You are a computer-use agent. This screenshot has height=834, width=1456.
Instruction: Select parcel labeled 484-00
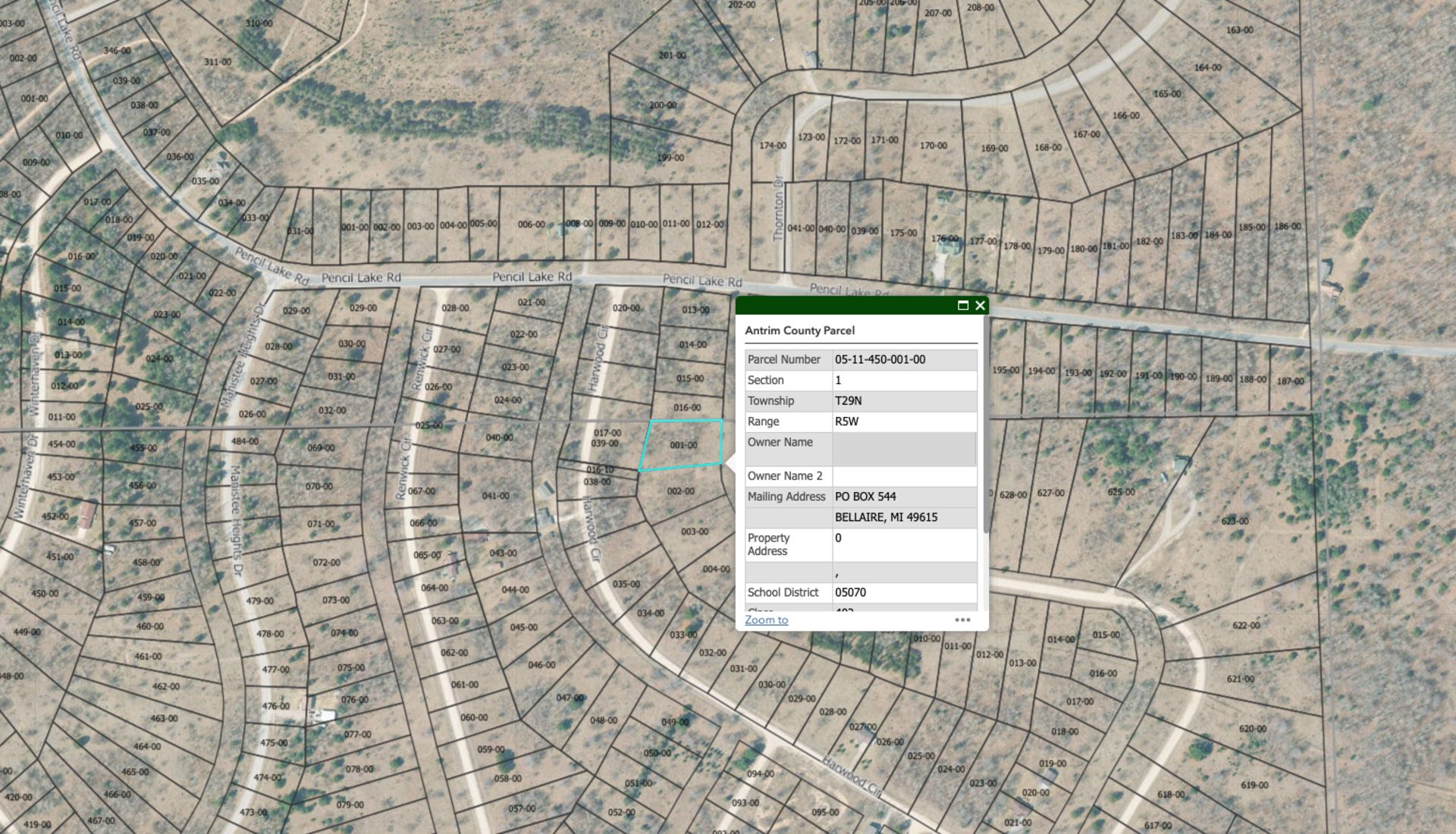[244, 441]
